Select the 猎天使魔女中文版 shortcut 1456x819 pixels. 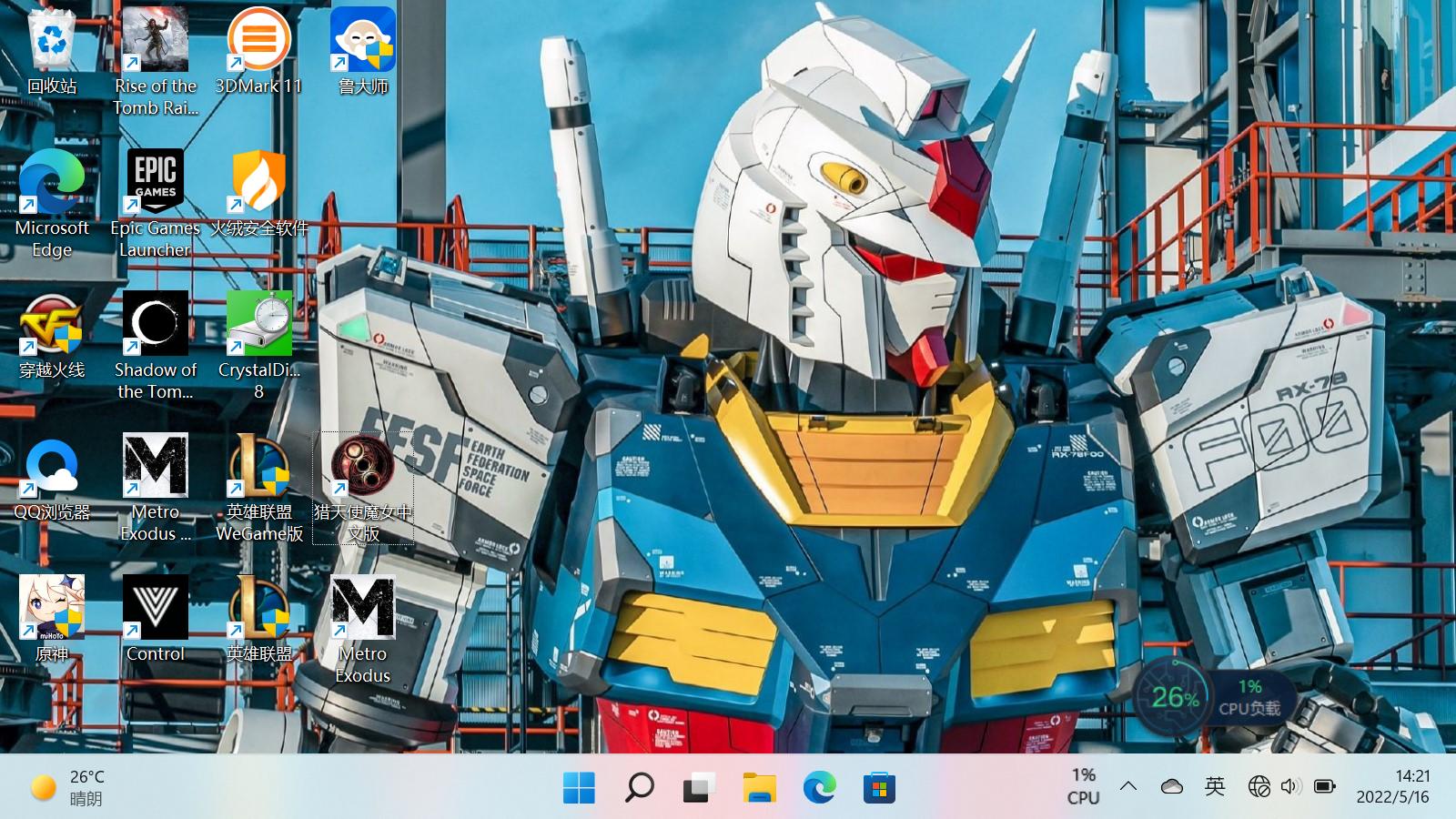(363, 487)
